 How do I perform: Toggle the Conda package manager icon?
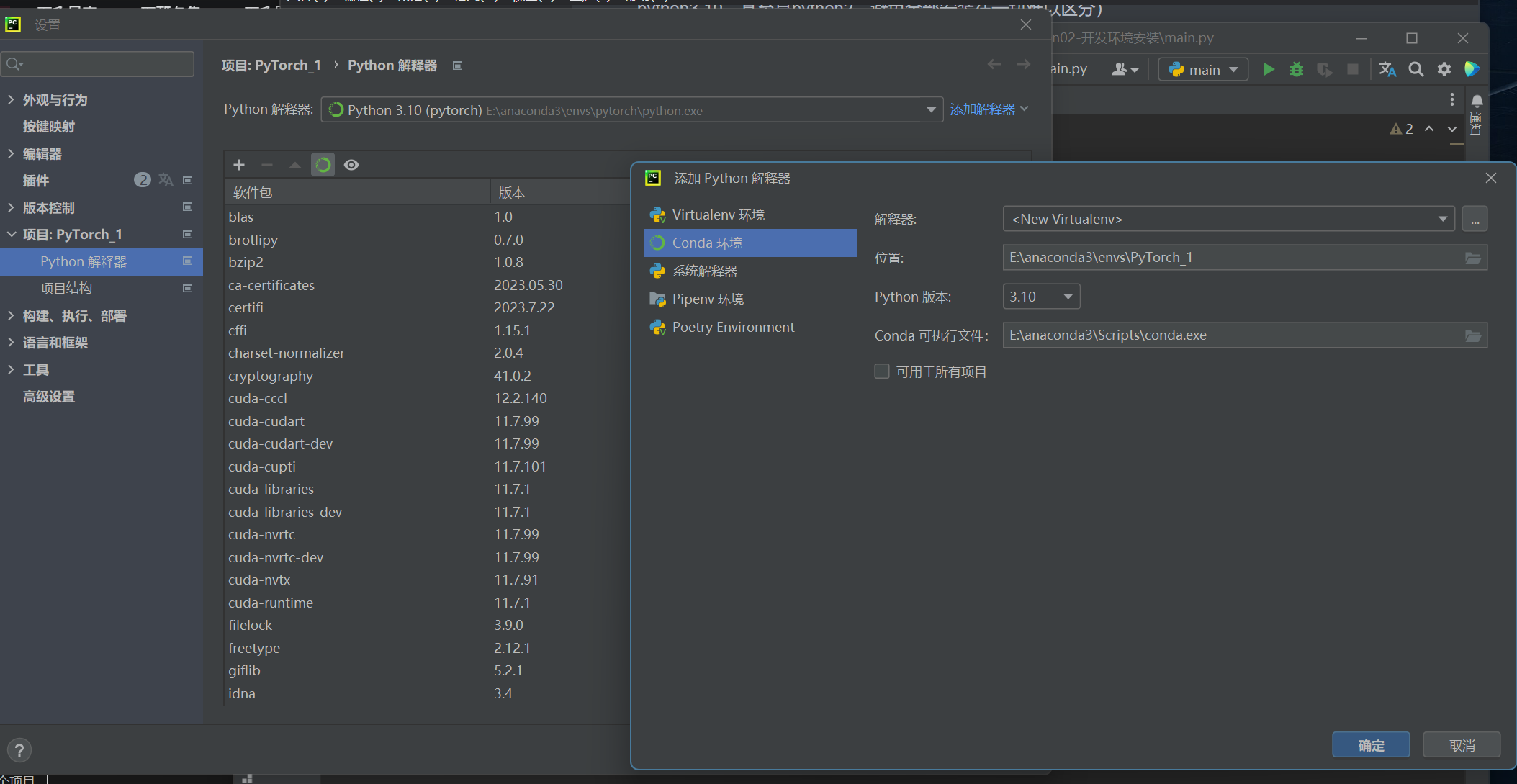pyautogui.click(x=323, y=165)
